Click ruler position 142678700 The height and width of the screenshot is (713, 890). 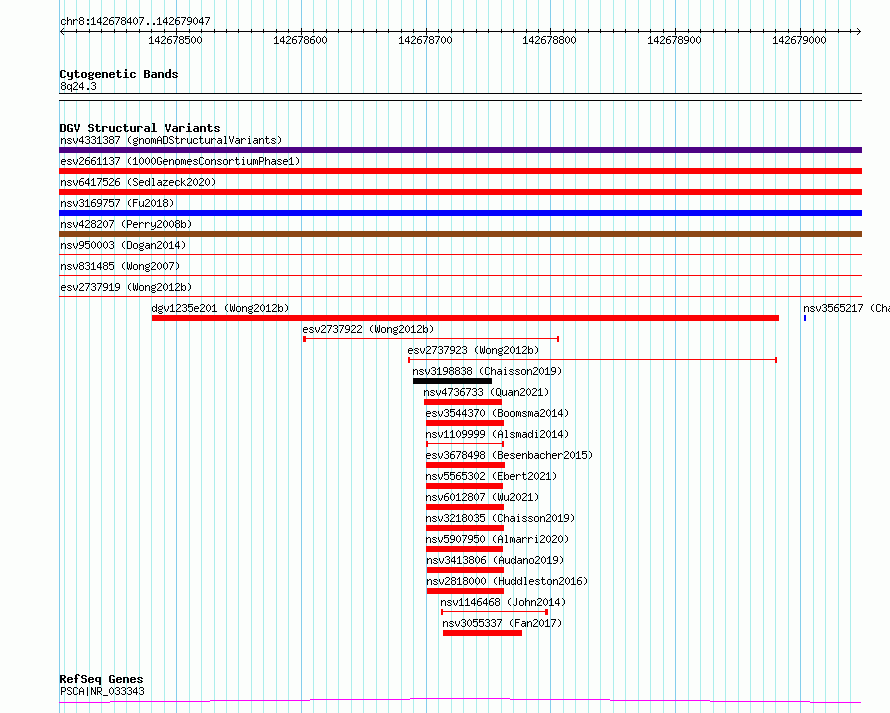click(x=425, y=40)
